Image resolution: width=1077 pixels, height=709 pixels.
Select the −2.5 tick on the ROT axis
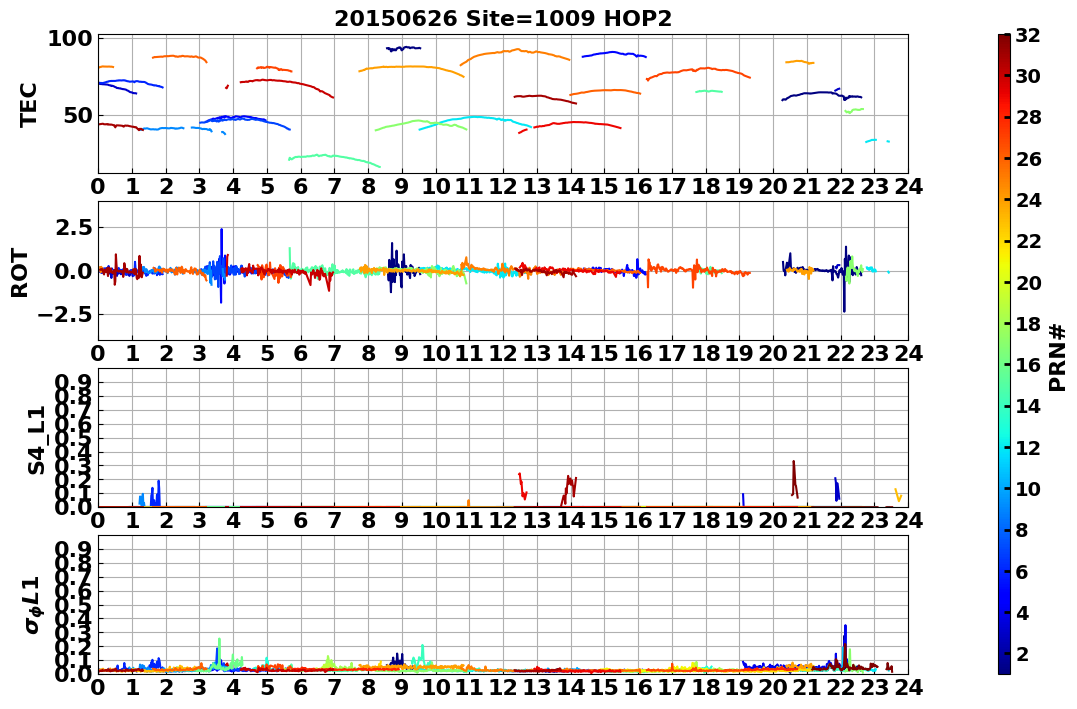click(63, 315)
